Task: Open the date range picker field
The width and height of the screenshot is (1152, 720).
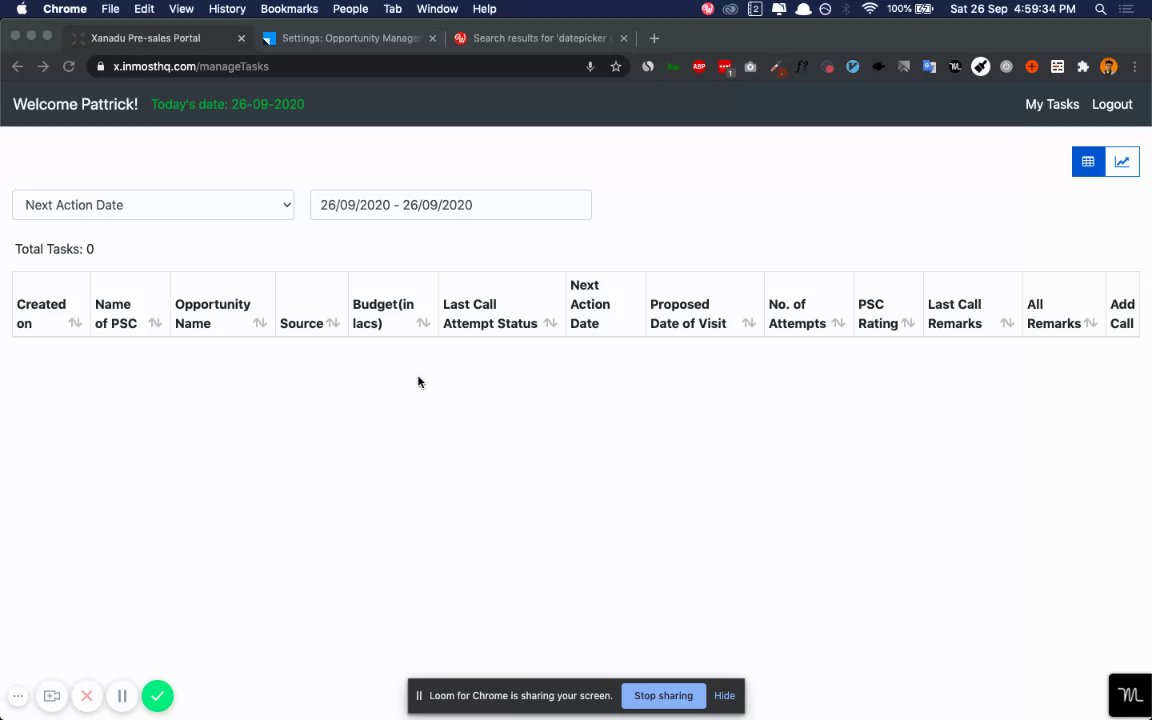Action: pyautogui.click(x=450, y=205)
